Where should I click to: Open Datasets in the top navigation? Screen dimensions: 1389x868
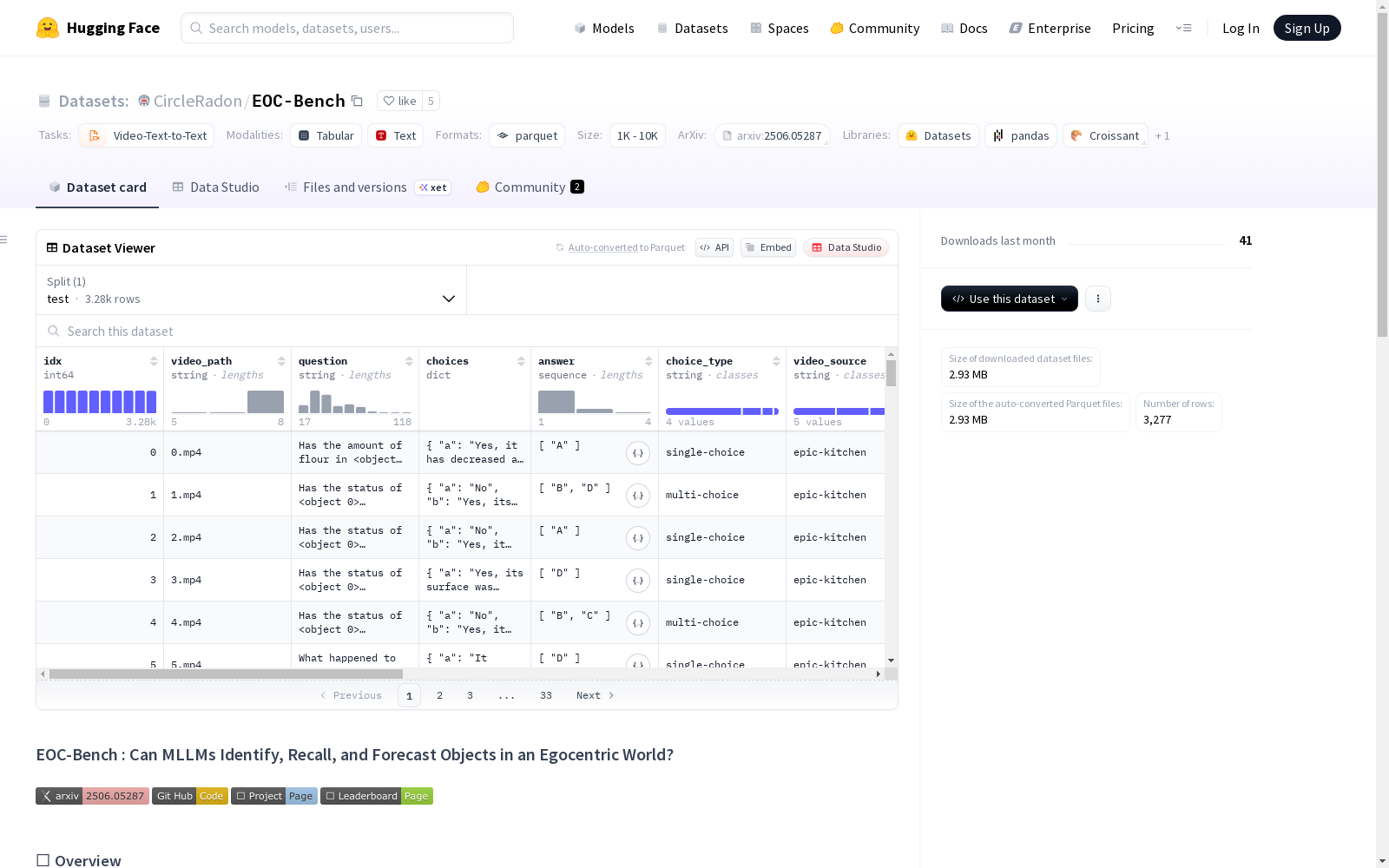click(x=692, y=28)
